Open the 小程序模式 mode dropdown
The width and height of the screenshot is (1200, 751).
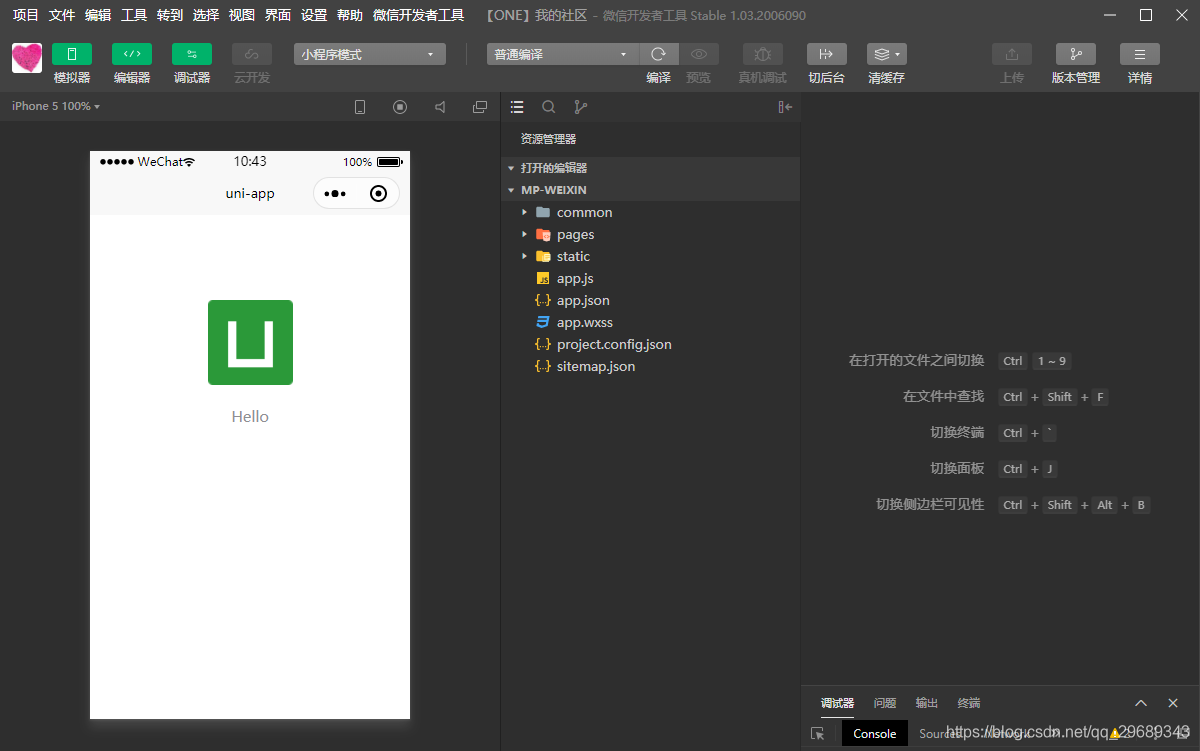(369, 54)
